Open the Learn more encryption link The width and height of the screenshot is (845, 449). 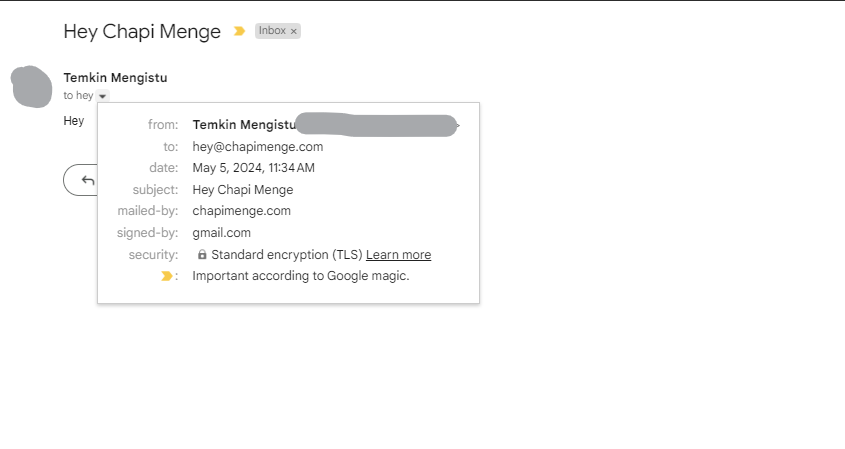point(398,255)
